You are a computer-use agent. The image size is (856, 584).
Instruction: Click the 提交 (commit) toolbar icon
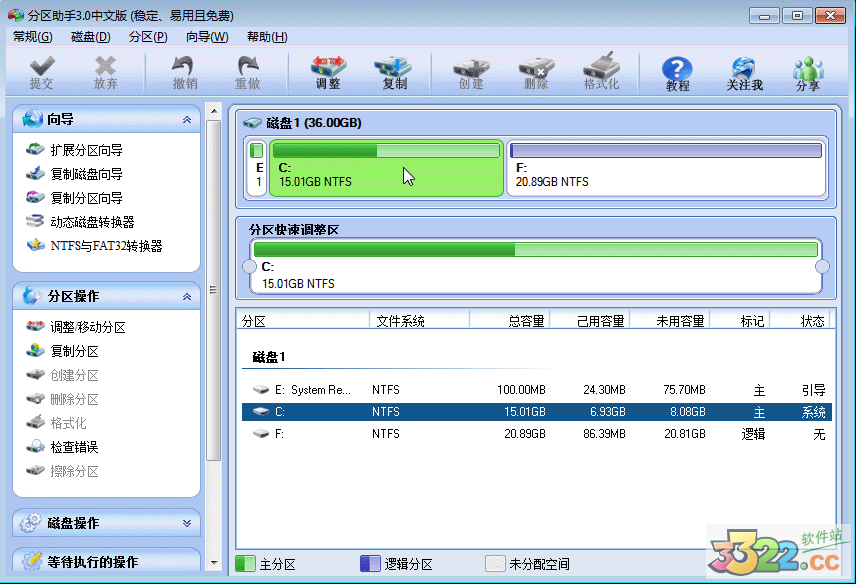point(41,72)
